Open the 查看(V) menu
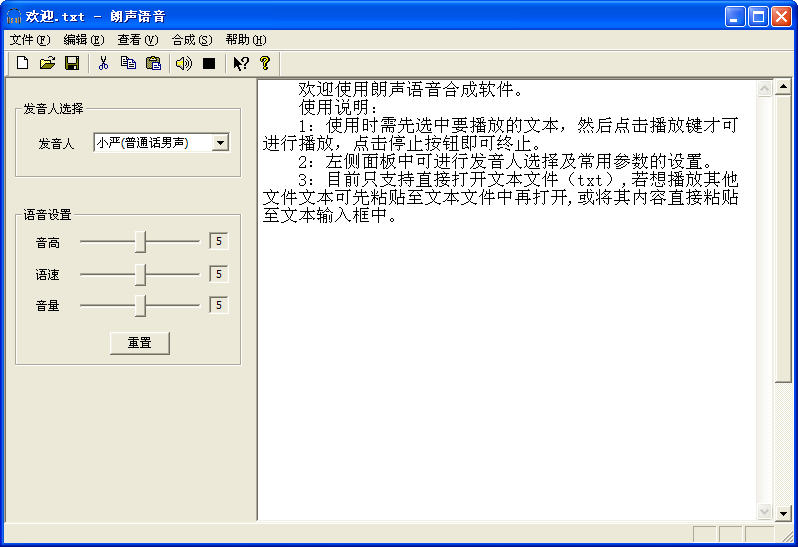This screenshot has height=547, width=798. 137,40
